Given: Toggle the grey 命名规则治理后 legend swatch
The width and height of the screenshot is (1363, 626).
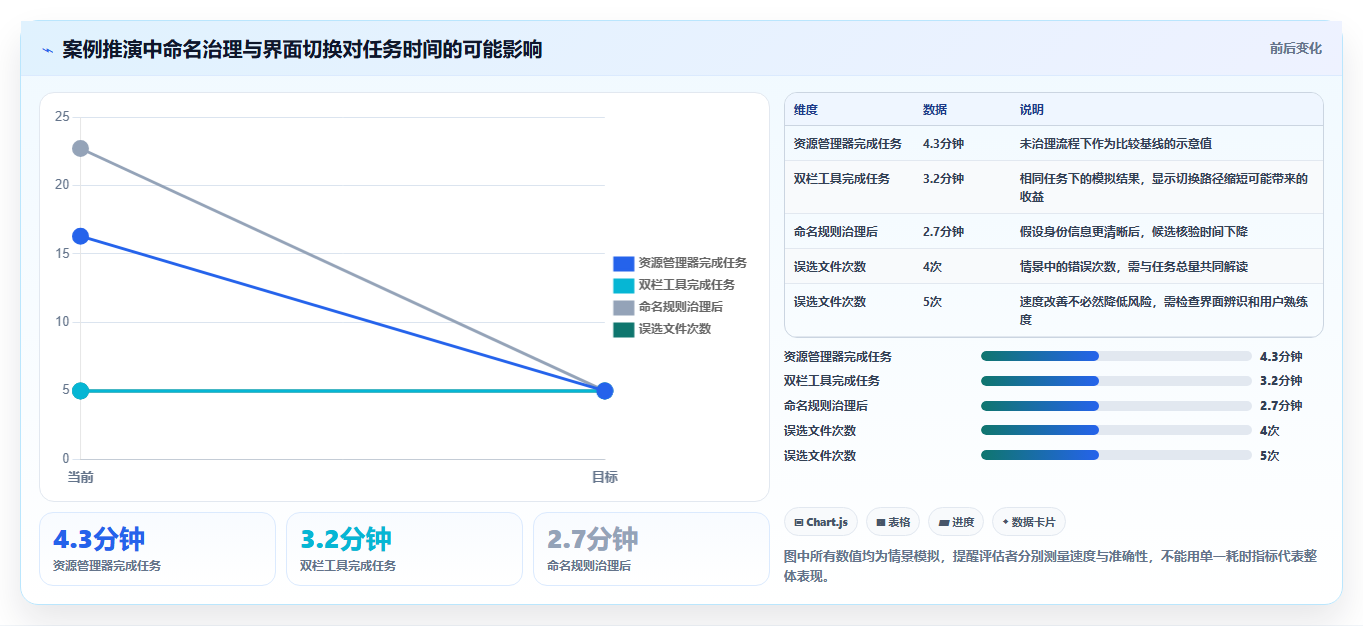Looking at the screenshot, I should coord(623,308).
